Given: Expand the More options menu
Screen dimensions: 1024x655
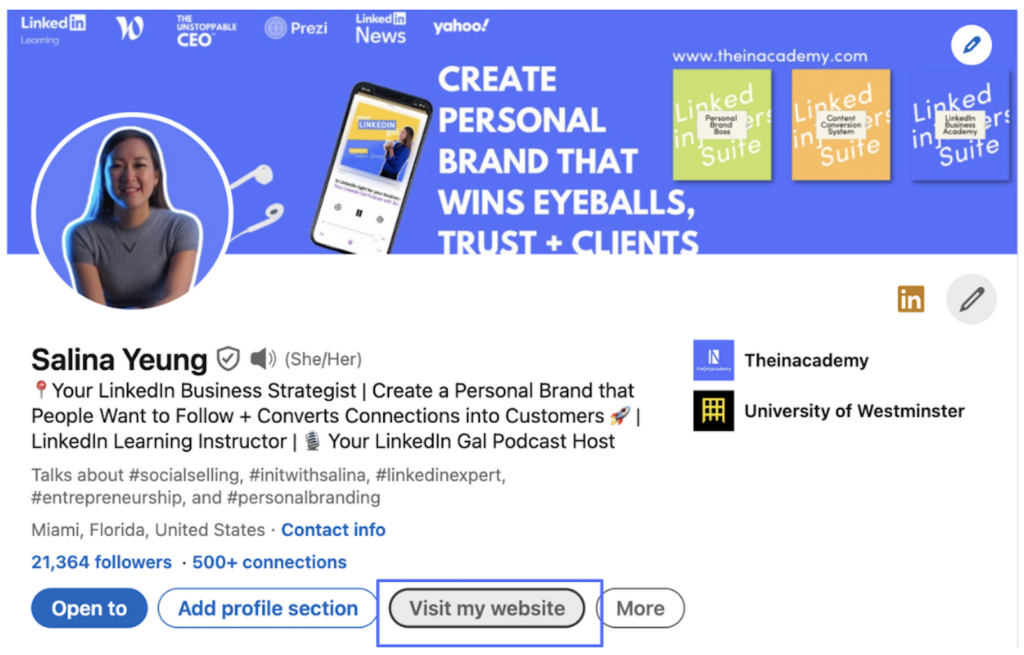Looking at the screenshot, I should point(640,608).
